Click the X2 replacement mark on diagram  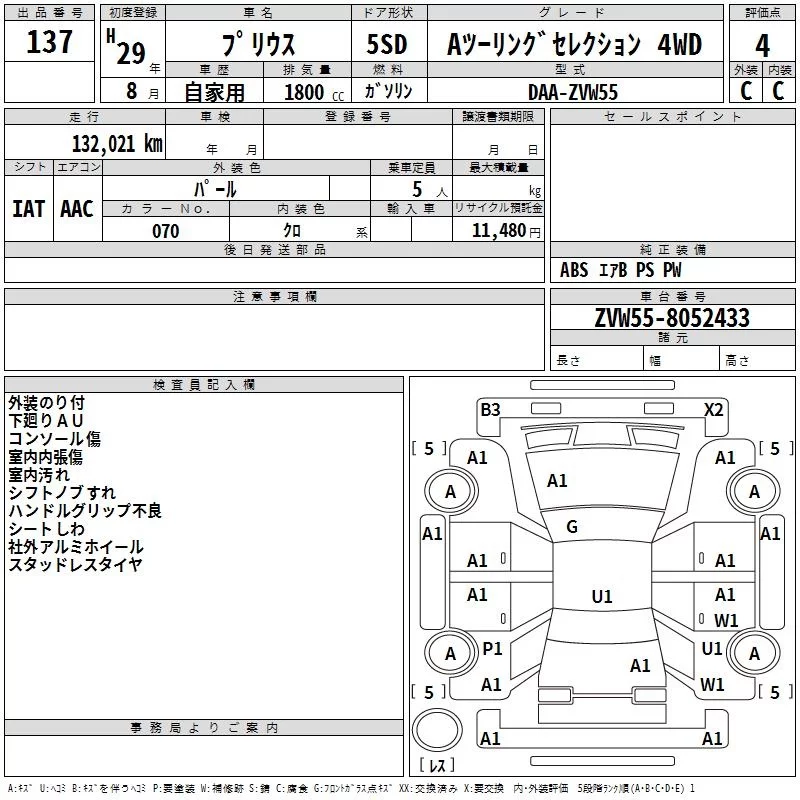pos(713,409)
